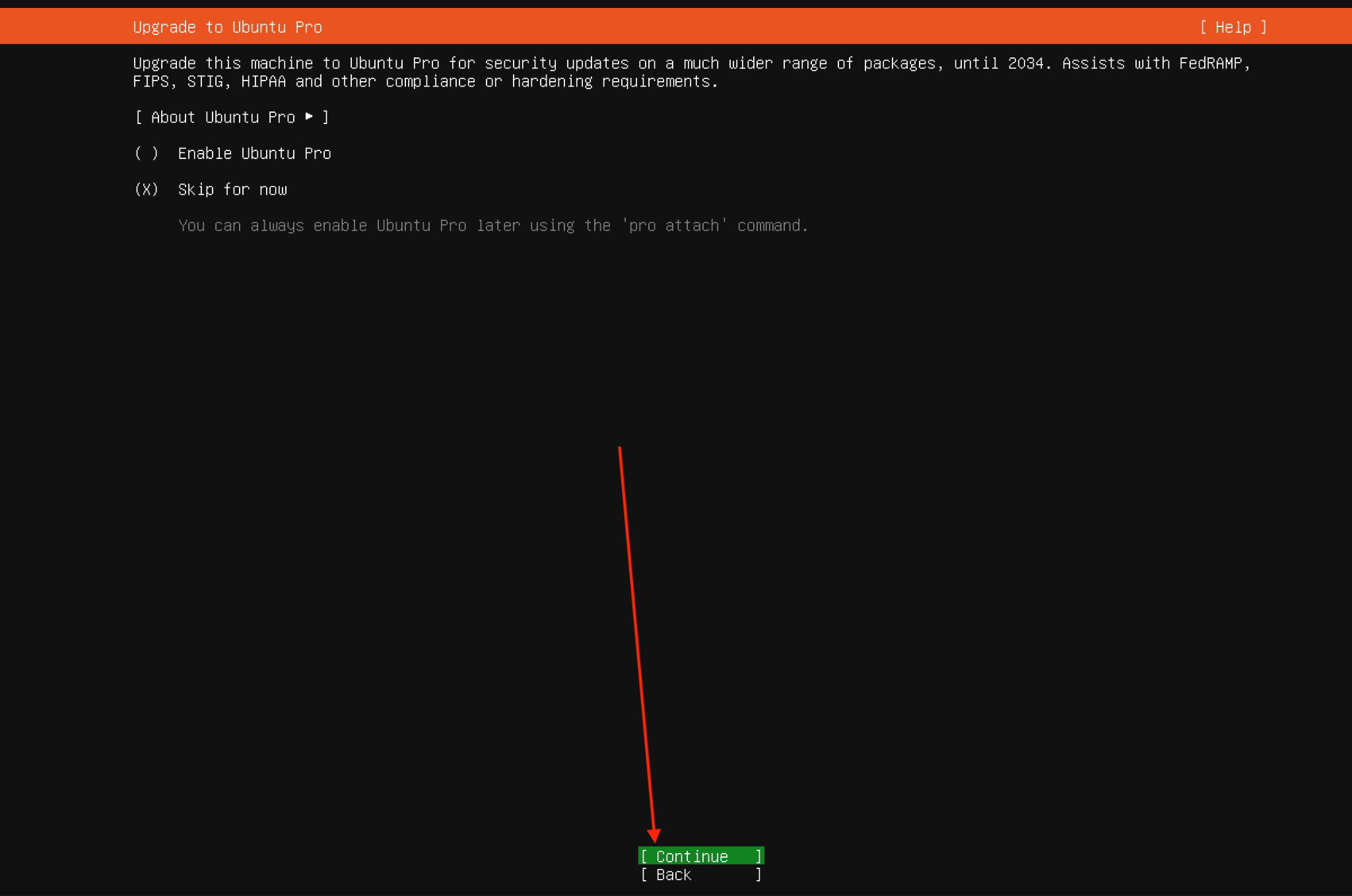Image resolution: width=1352 pixels, height=896 pixels.
Task: Click the arrow next to About Ubuntu Pro
Action: pyautogui.click(x=310, y=117)
